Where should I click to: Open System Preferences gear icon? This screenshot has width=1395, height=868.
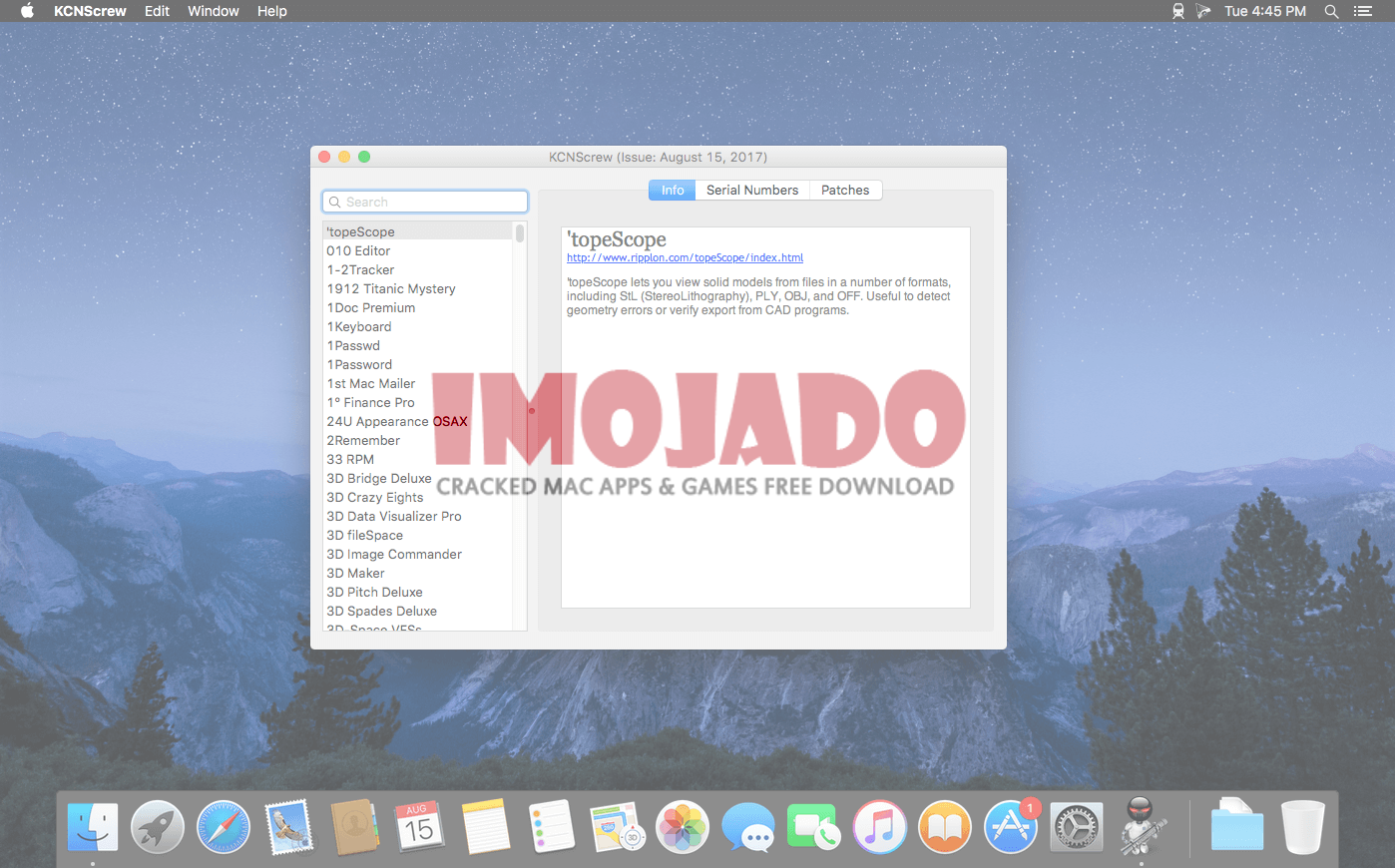click(x=1076, y=827)
